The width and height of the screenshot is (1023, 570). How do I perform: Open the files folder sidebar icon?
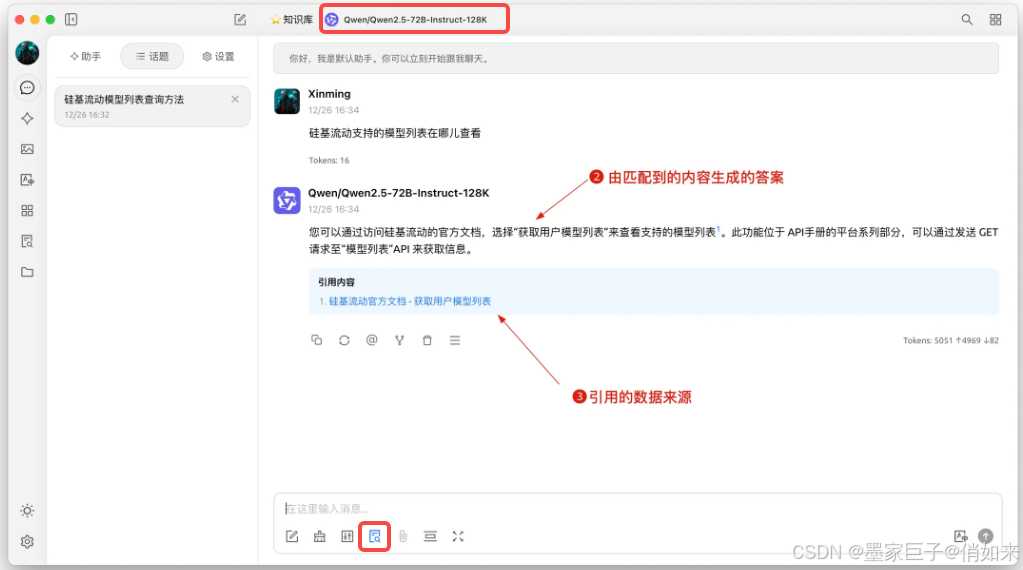[27, 272]
